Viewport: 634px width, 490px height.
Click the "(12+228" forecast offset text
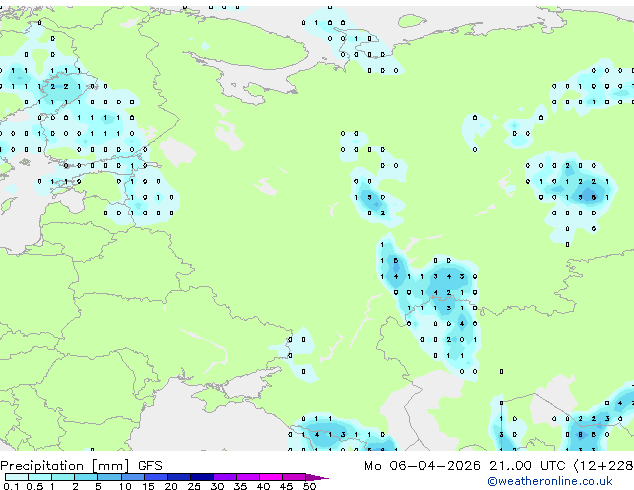[x=603, y=466]
